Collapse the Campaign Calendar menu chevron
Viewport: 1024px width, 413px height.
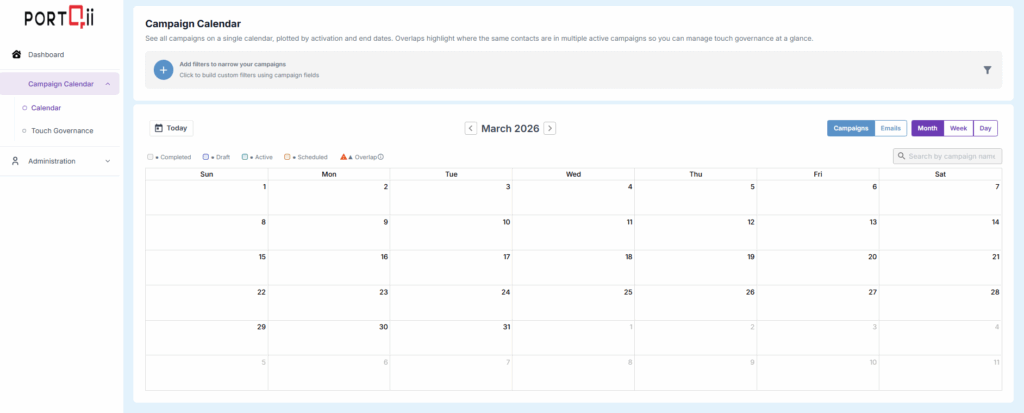107,84
